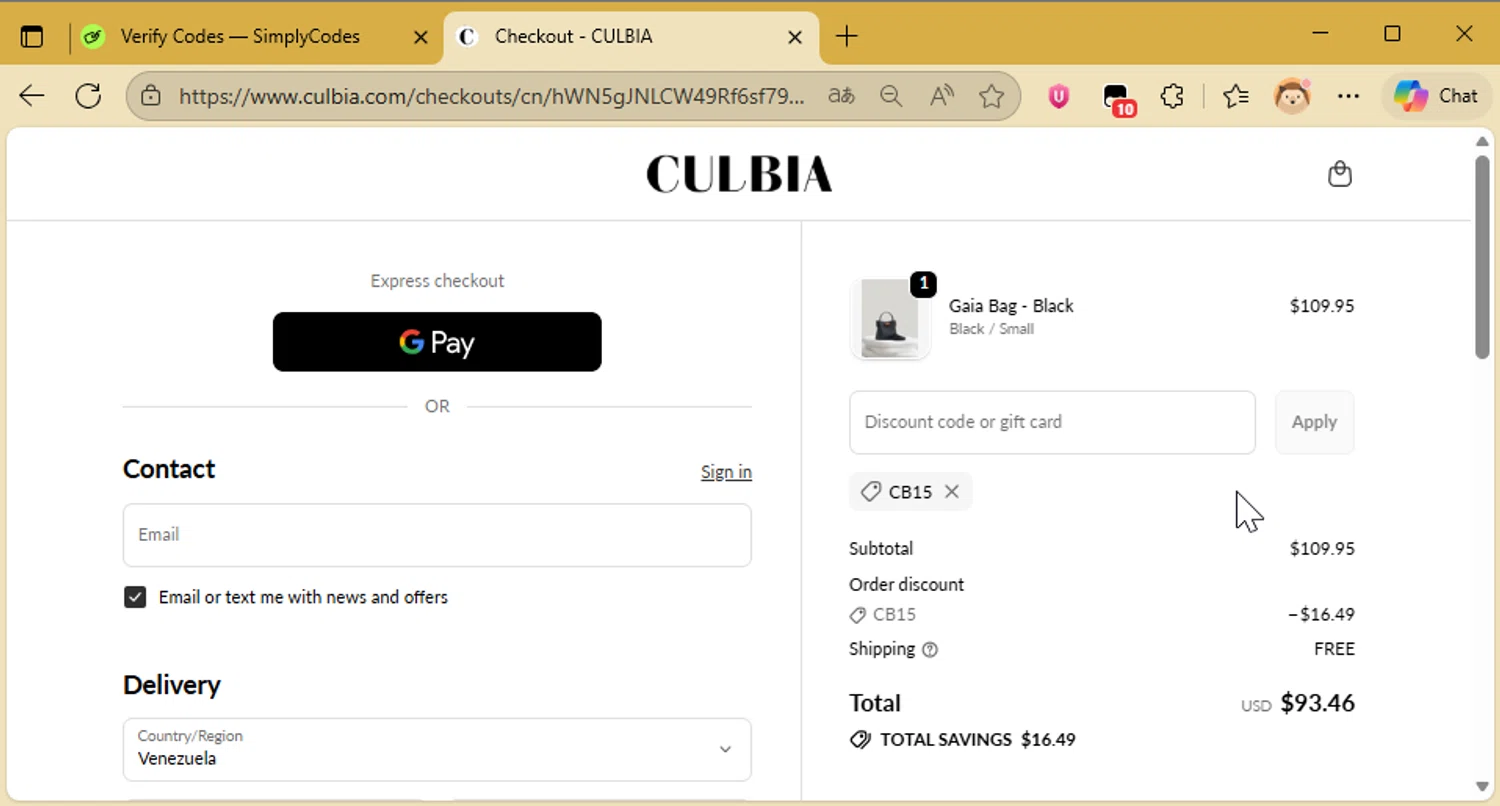Click the Gaia Bag product thumbnail
Viewport: 1500px width, 806px height.
(890, 319)
